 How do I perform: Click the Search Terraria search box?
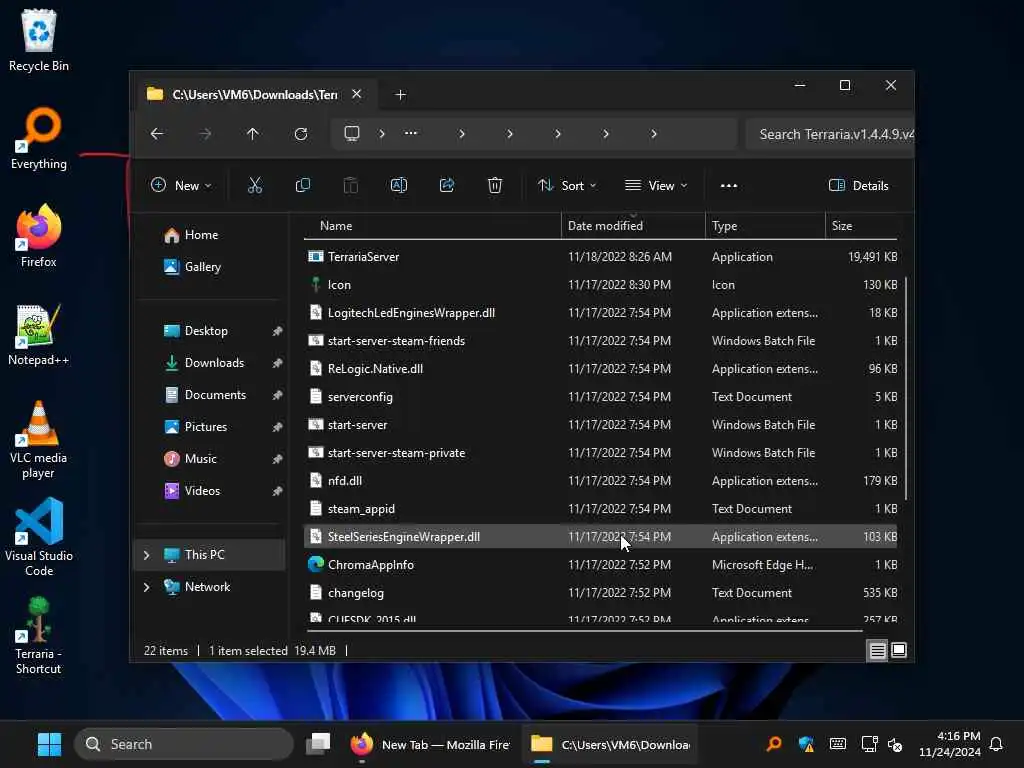tap(829, 135)
